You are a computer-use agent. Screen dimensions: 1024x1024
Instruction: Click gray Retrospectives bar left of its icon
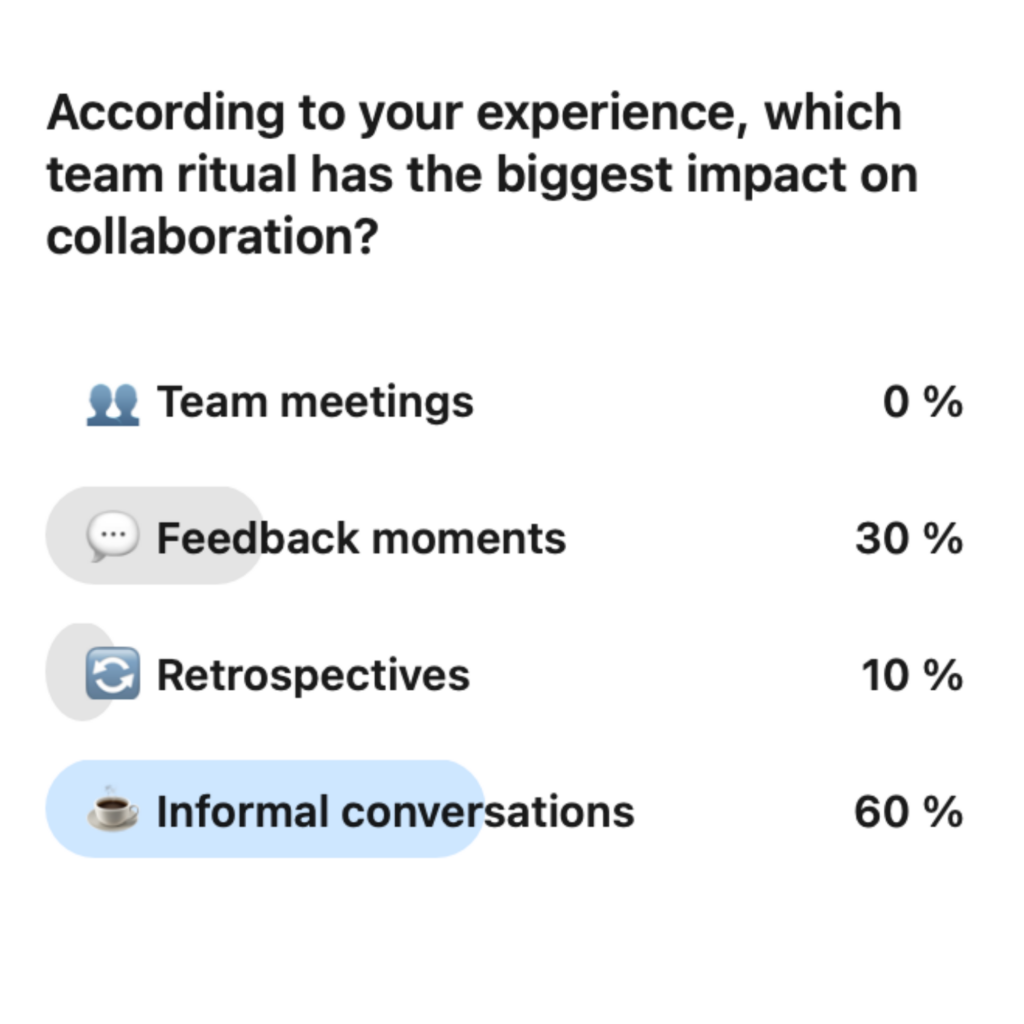tap(65, 672)
